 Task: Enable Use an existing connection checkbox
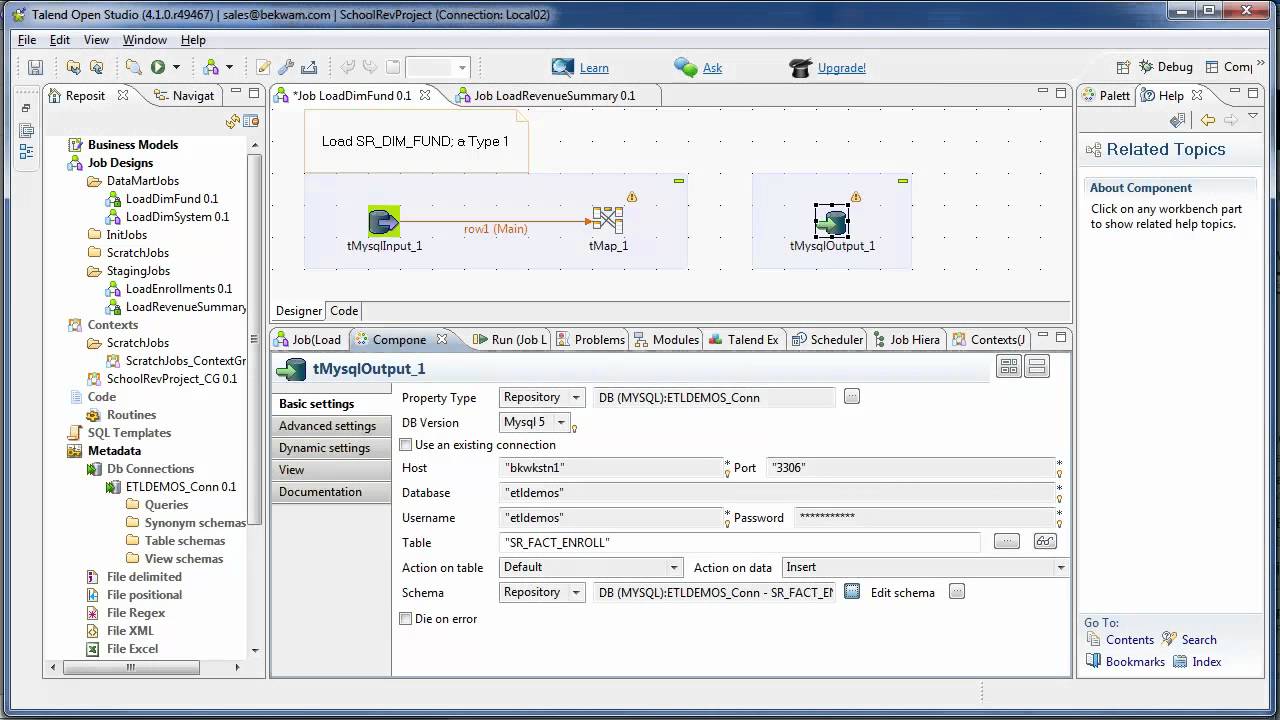(406, 445)
